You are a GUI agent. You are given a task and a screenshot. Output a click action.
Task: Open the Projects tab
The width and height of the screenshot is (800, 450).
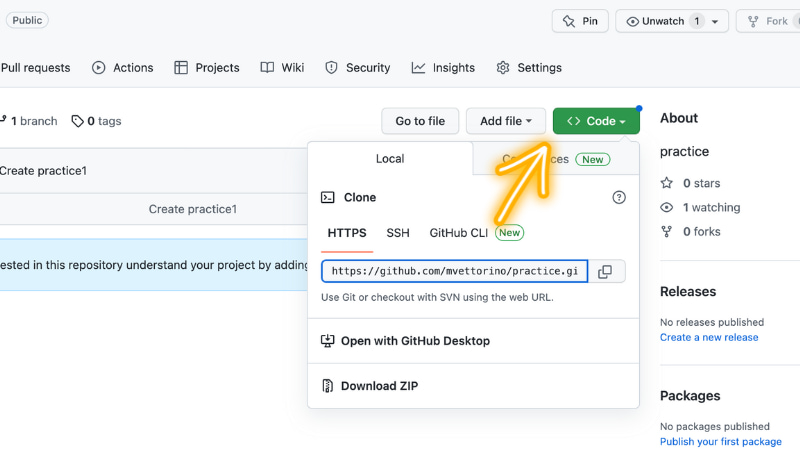click(207, 68)
